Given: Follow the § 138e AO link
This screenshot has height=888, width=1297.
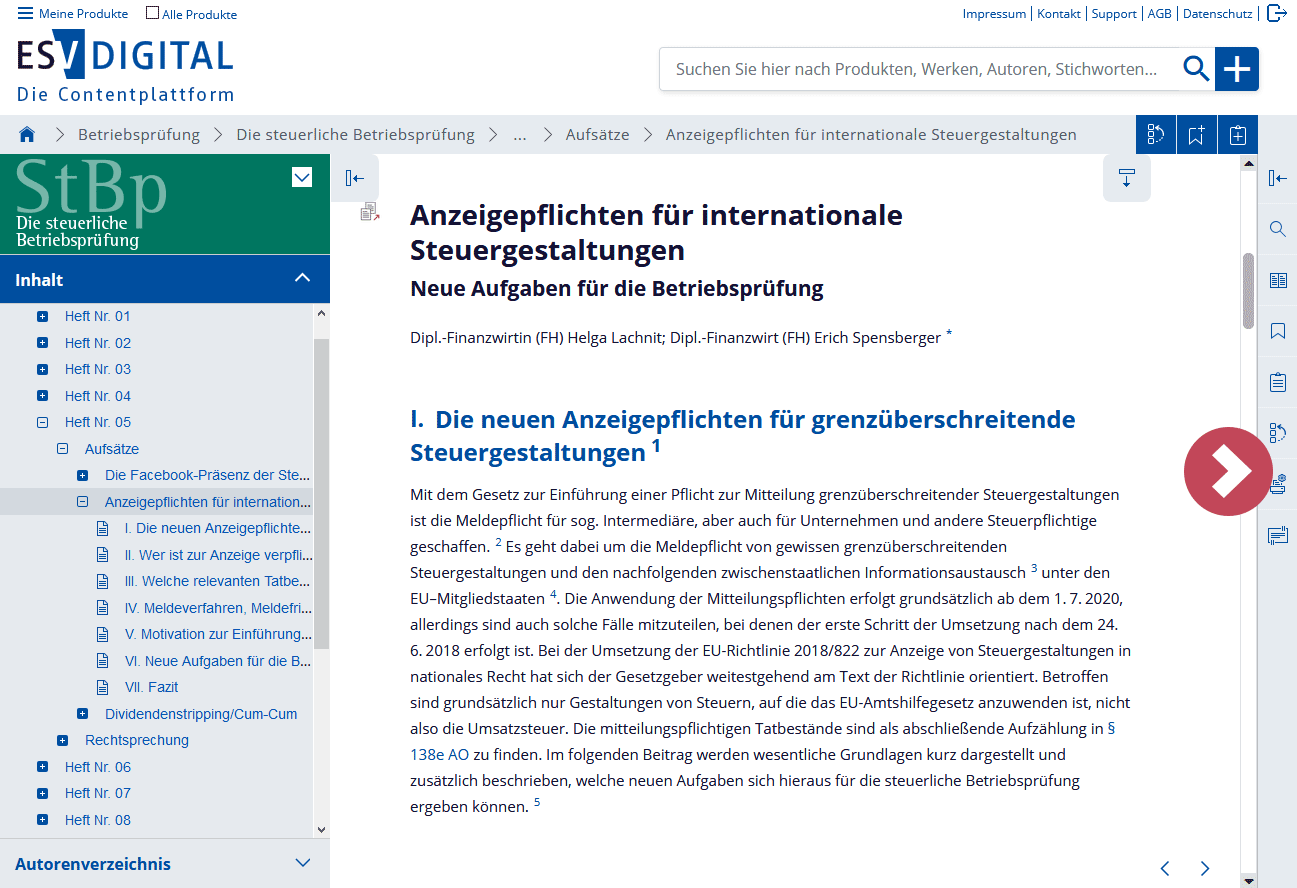Looking at the screenshot, I should pyautogui.click(x=439, y=754).
